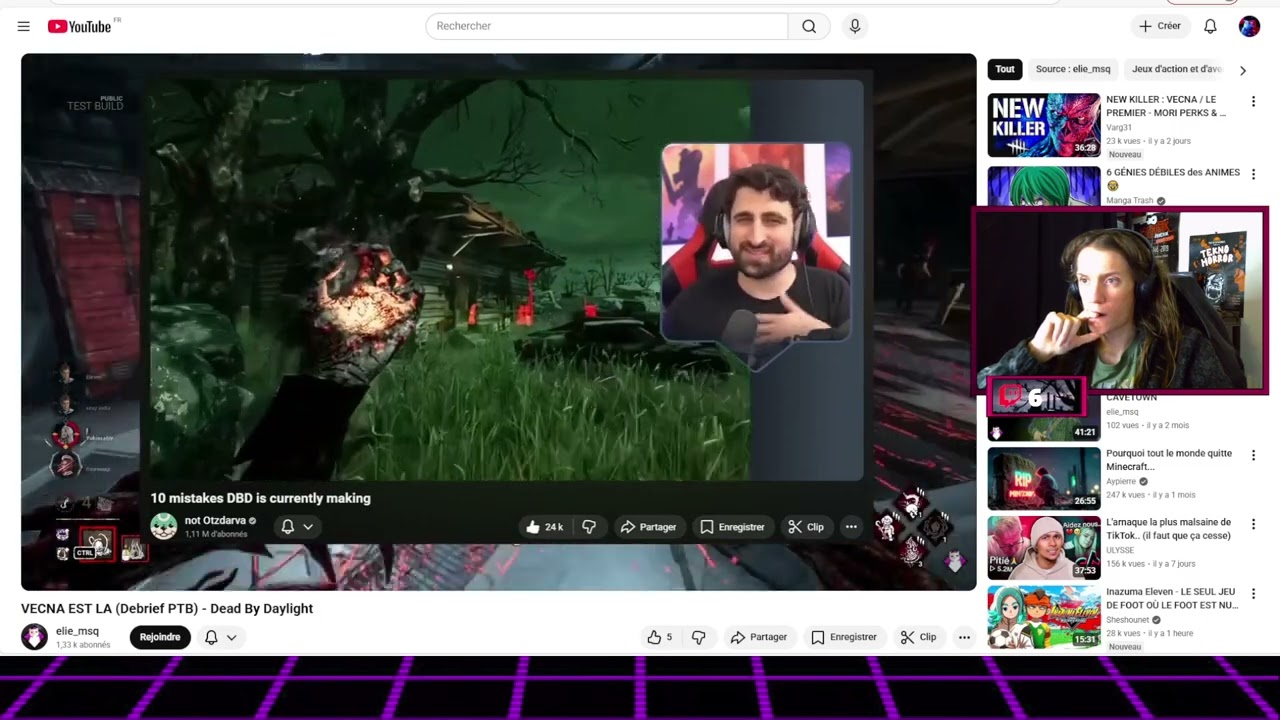The width and height of the screenshot is (1280, 720).
Task: Click Enregistrer in the embedded video overlay
Action: tap(732, 527)
